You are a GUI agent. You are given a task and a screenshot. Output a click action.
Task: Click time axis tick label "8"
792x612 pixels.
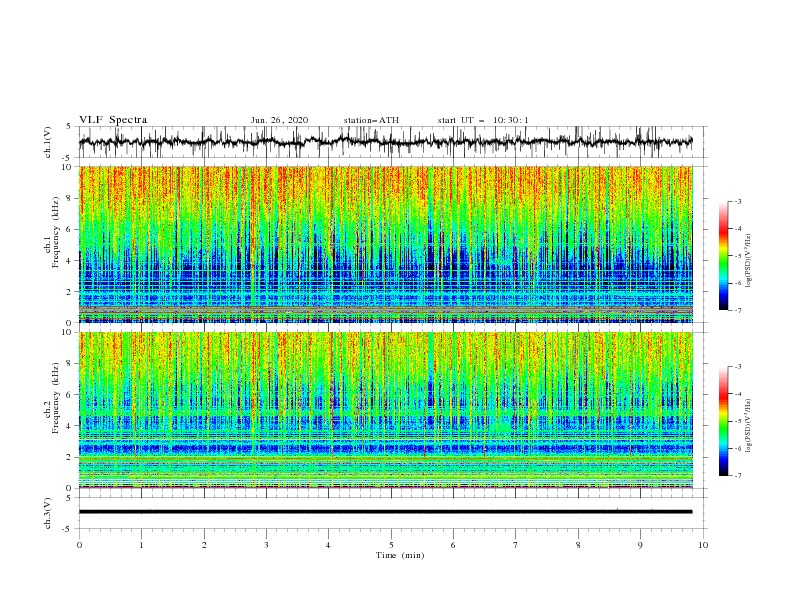pos(578,545)
